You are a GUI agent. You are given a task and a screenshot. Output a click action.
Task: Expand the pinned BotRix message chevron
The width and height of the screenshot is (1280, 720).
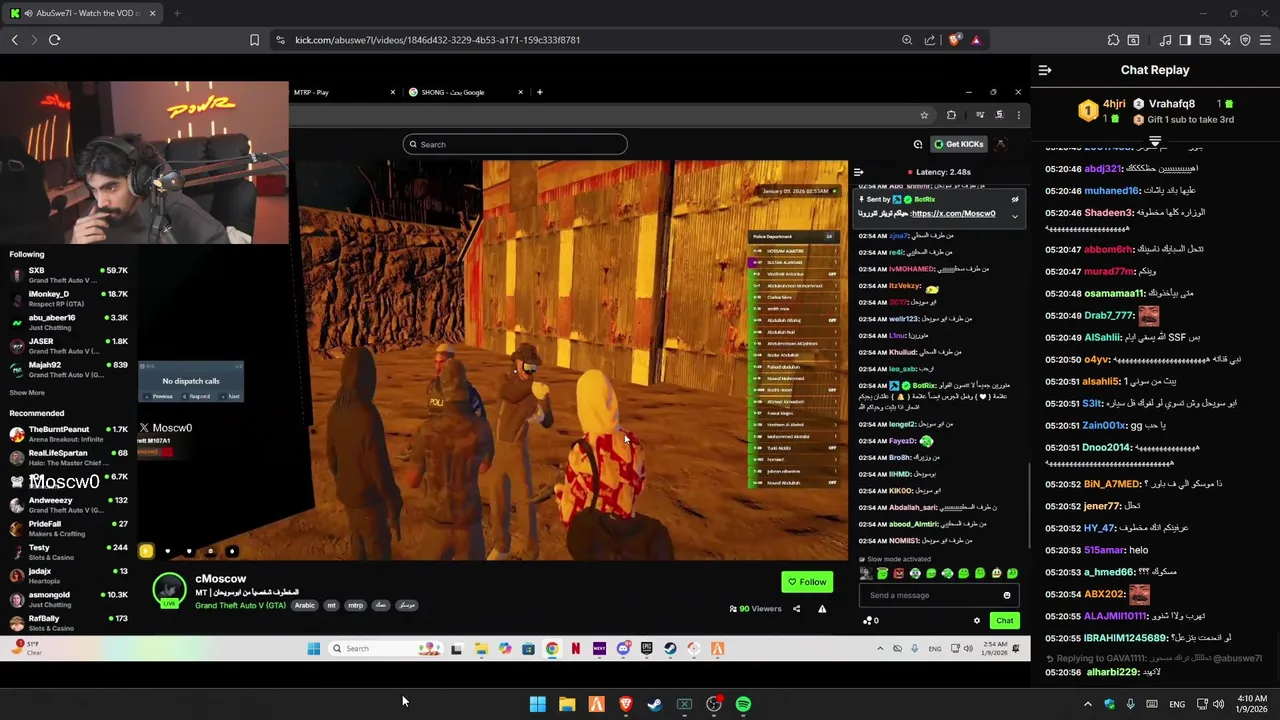(x=1014, y=216)
